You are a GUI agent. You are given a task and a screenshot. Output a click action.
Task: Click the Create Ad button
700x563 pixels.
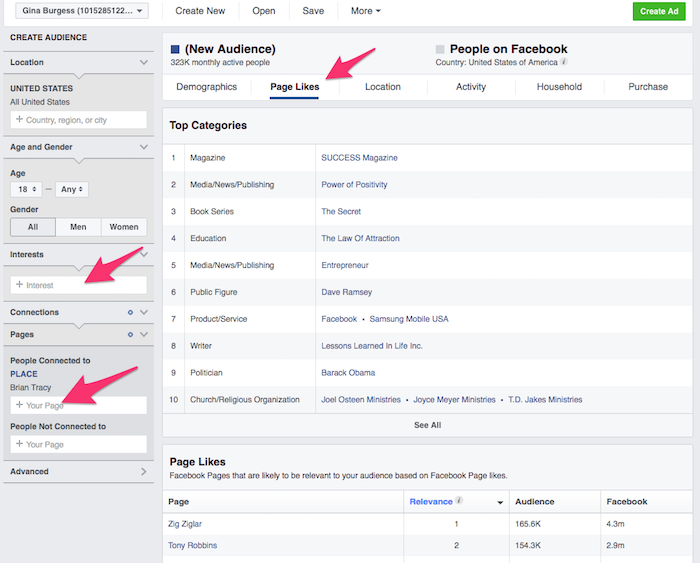[x=659, y=11]
